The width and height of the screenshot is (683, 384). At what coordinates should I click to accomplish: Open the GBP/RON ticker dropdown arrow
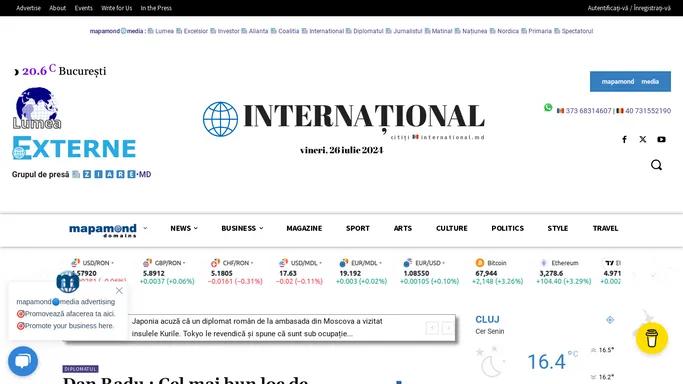pos(184,263)
